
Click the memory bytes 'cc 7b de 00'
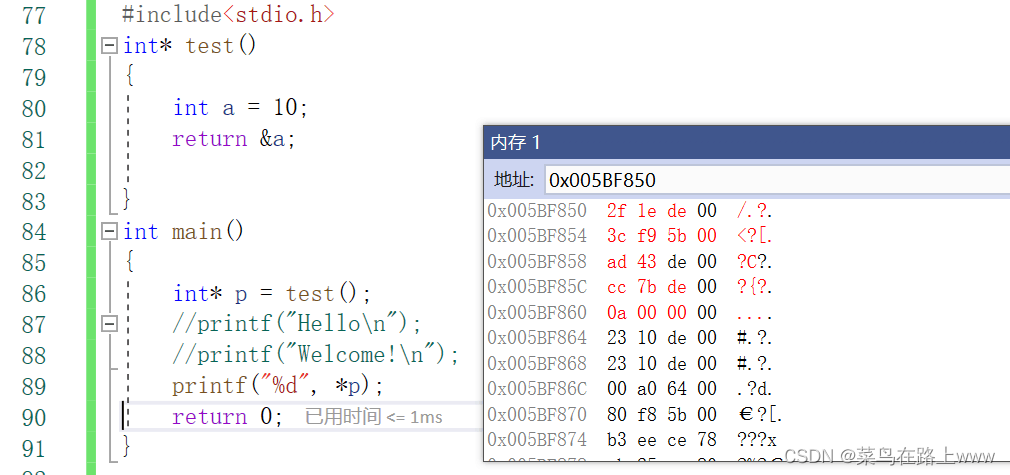(662, 286)
